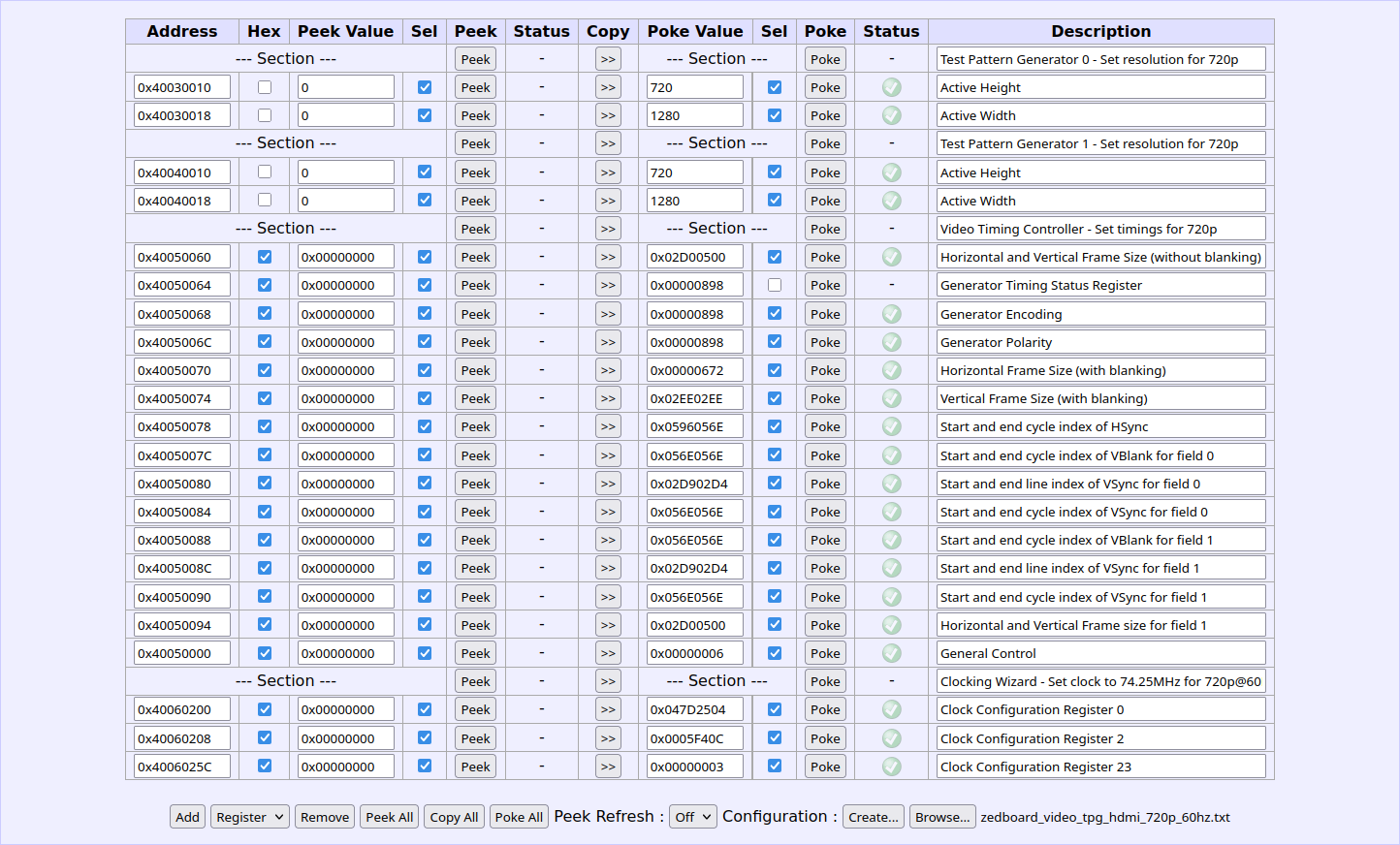Screen dimensions: 1400x845
Task: Click the Description column header
Action: (x=1100, y=31)
